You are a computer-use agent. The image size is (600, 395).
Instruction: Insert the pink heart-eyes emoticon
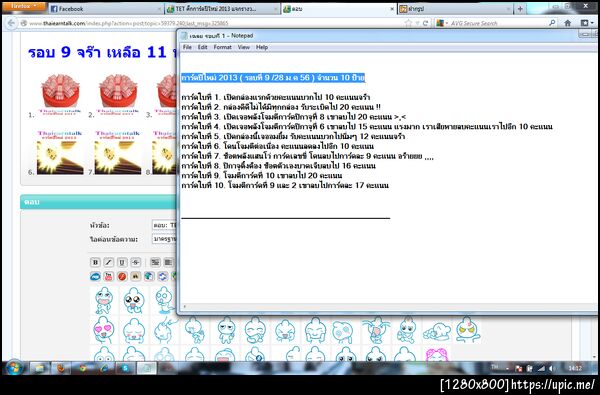[x=103, y=330]
